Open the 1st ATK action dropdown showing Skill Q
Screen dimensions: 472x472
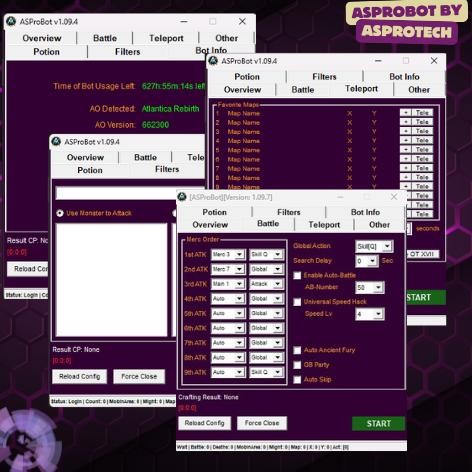[x=267, y=254]
